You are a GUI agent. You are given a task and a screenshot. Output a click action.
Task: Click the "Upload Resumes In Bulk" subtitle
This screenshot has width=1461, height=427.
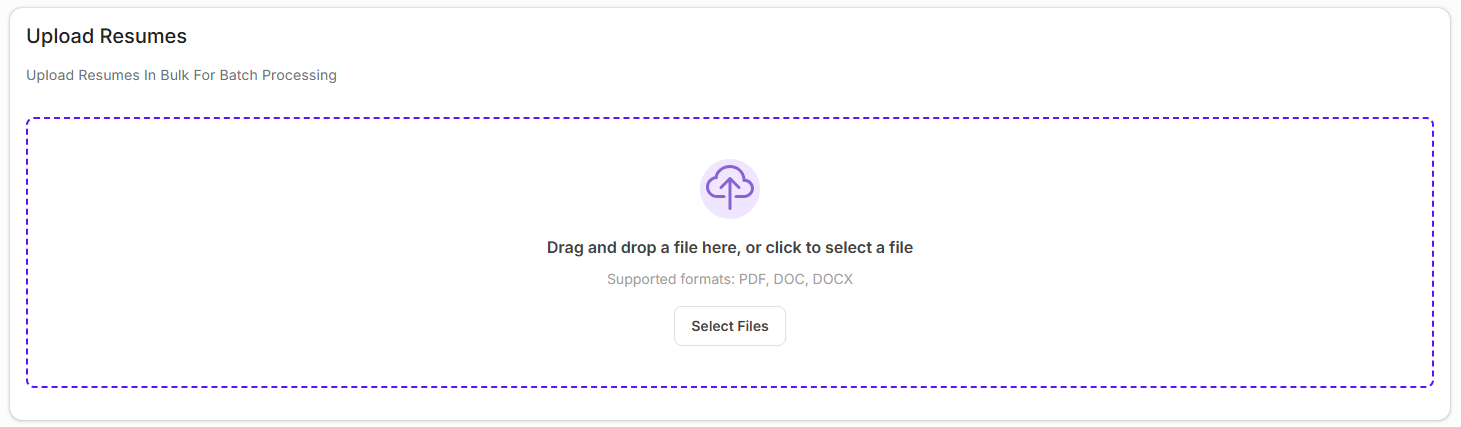tap(181, 75)
